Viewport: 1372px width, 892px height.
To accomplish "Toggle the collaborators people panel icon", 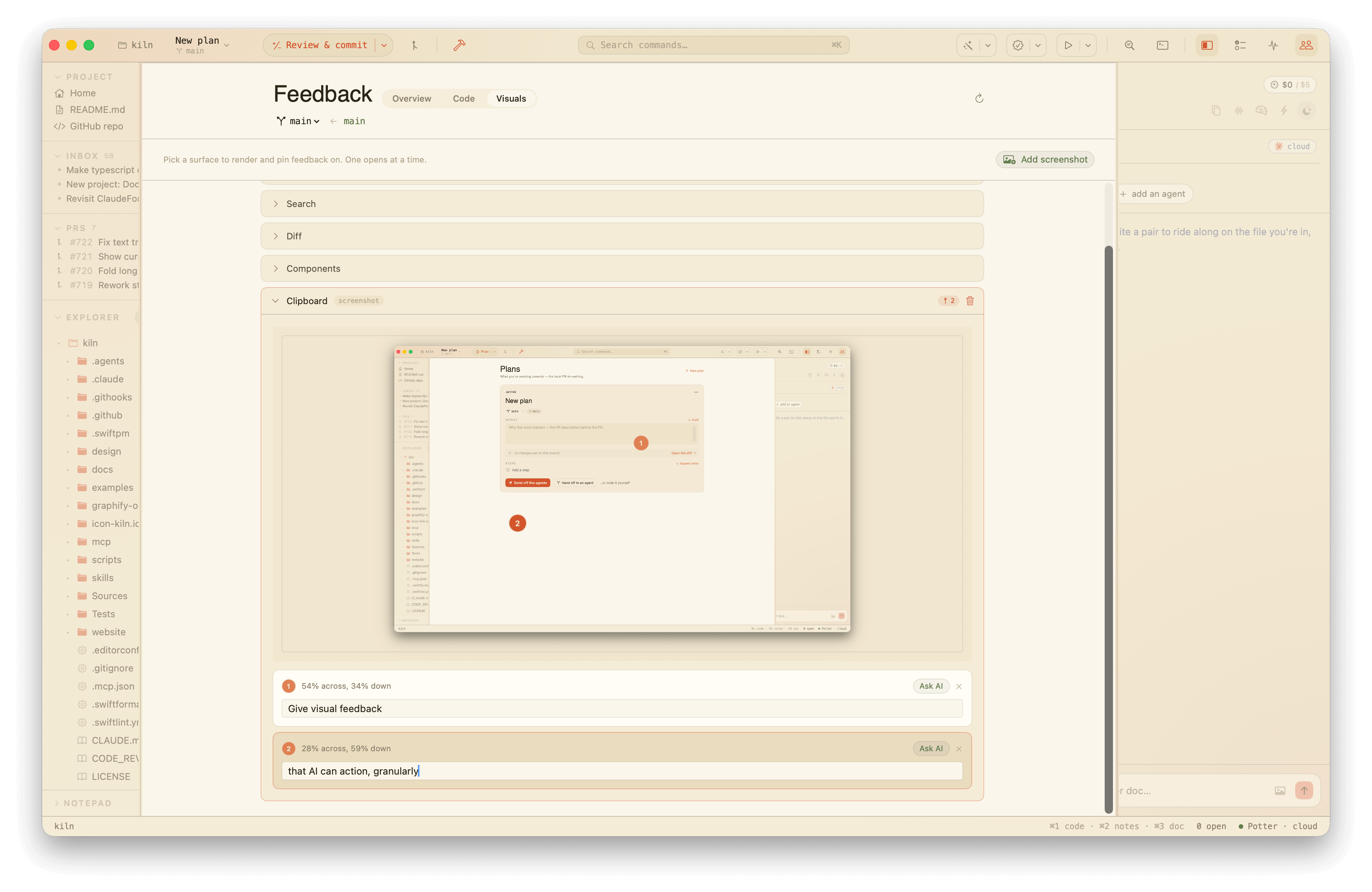I will [1306, 45].
